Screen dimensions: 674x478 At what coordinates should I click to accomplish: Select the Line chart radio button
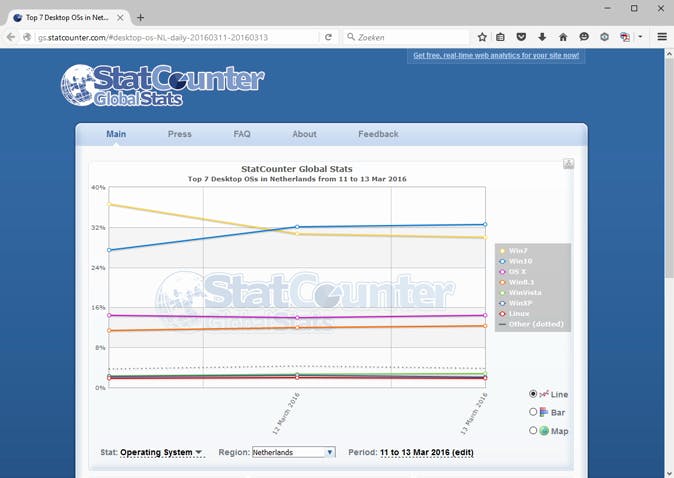533,394
